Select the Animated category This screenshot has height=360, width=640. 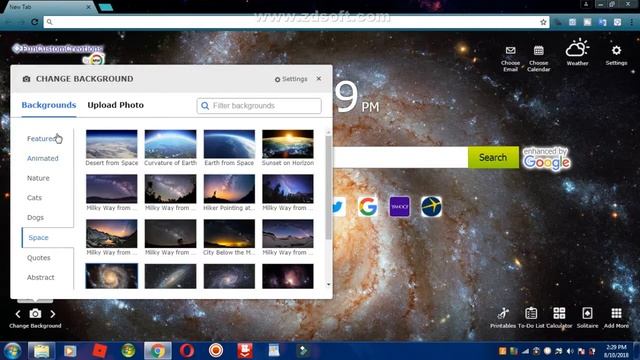tap(43, 158)
